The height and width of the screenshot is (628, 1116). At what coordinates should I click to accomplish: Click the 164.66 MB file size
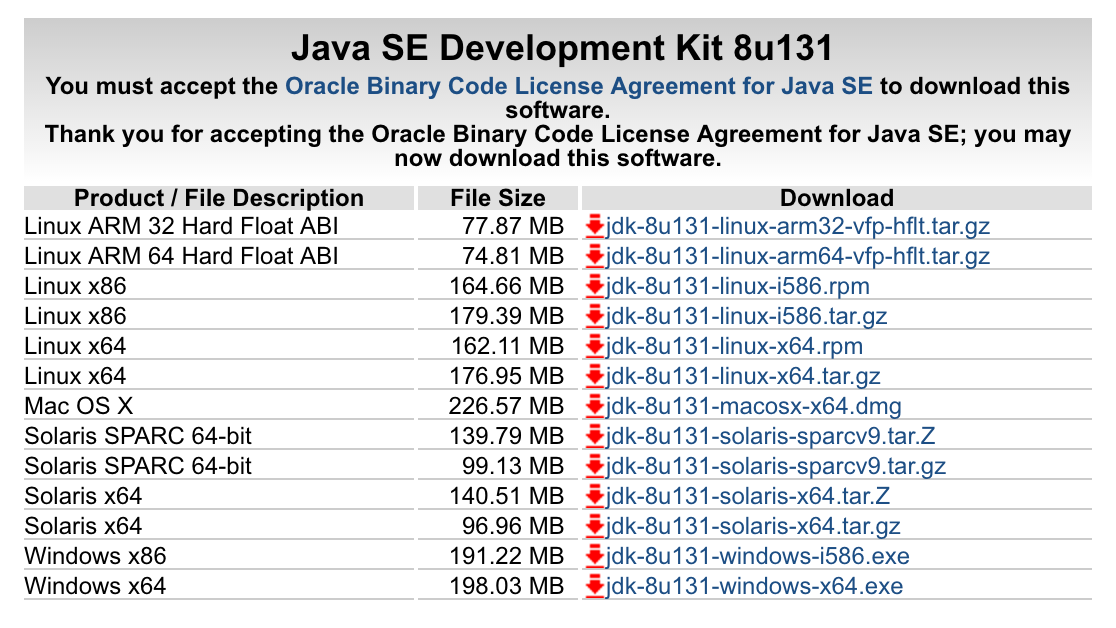(507, 286)
